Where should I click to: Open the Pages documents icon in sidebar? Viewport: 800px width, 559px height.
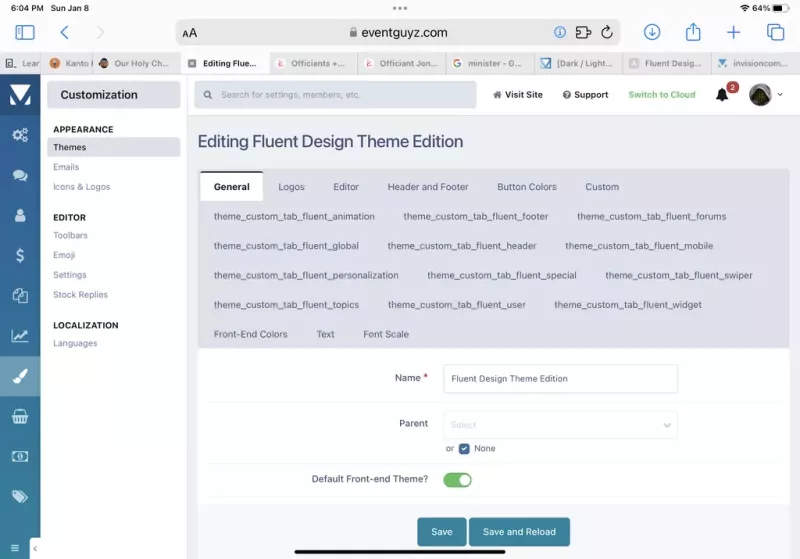[20, 295]
